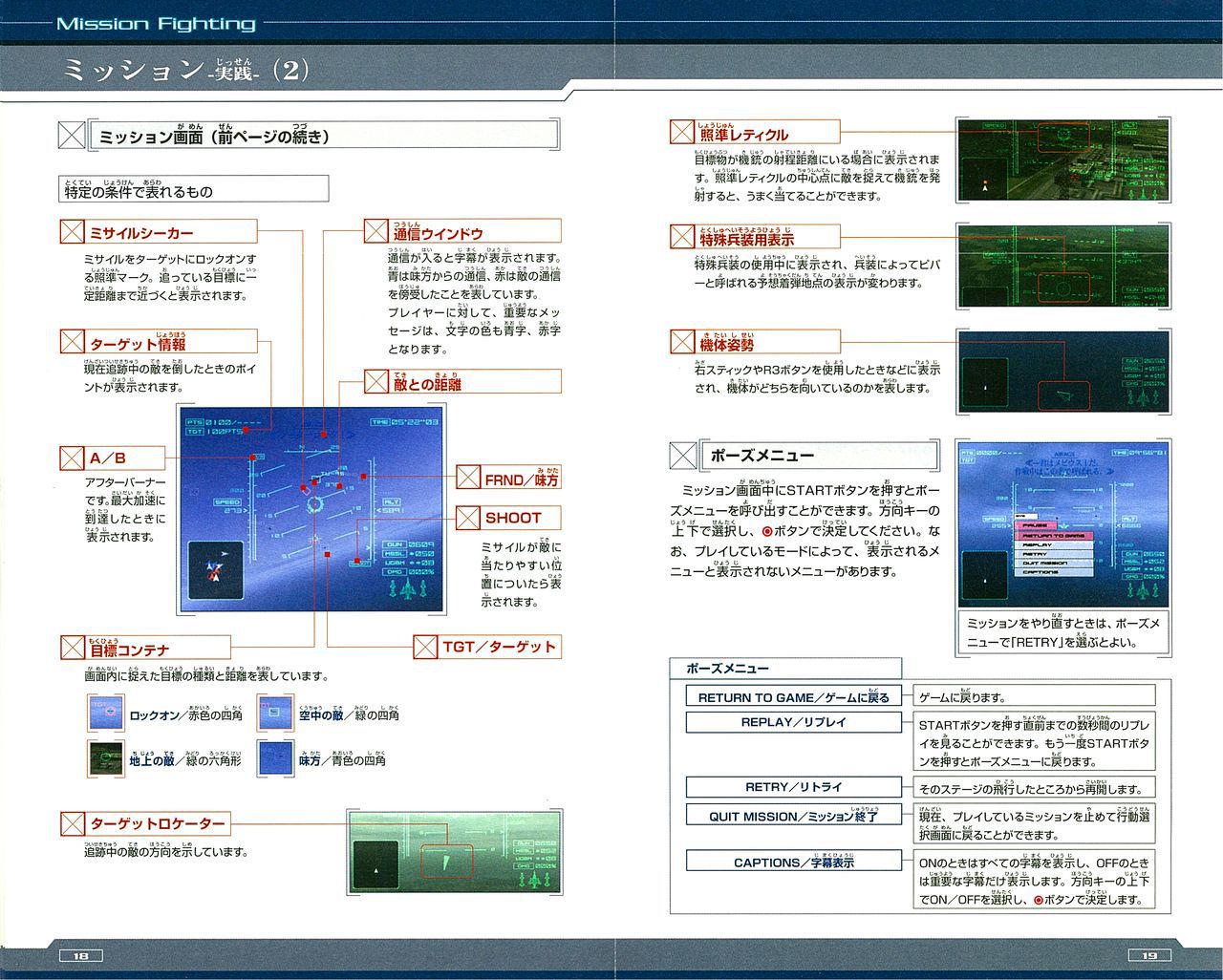This screenshot has height=980, width=1223.
Task: Click the TIME readout in main HUD screenshot
Action: [x=405, y=421]
